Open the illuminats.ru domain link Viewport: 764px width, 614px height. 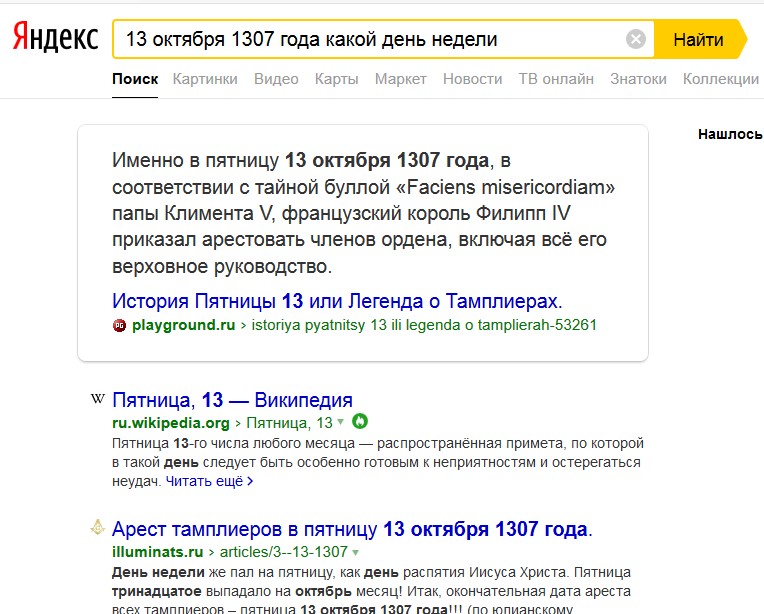(x=157, y=552)
